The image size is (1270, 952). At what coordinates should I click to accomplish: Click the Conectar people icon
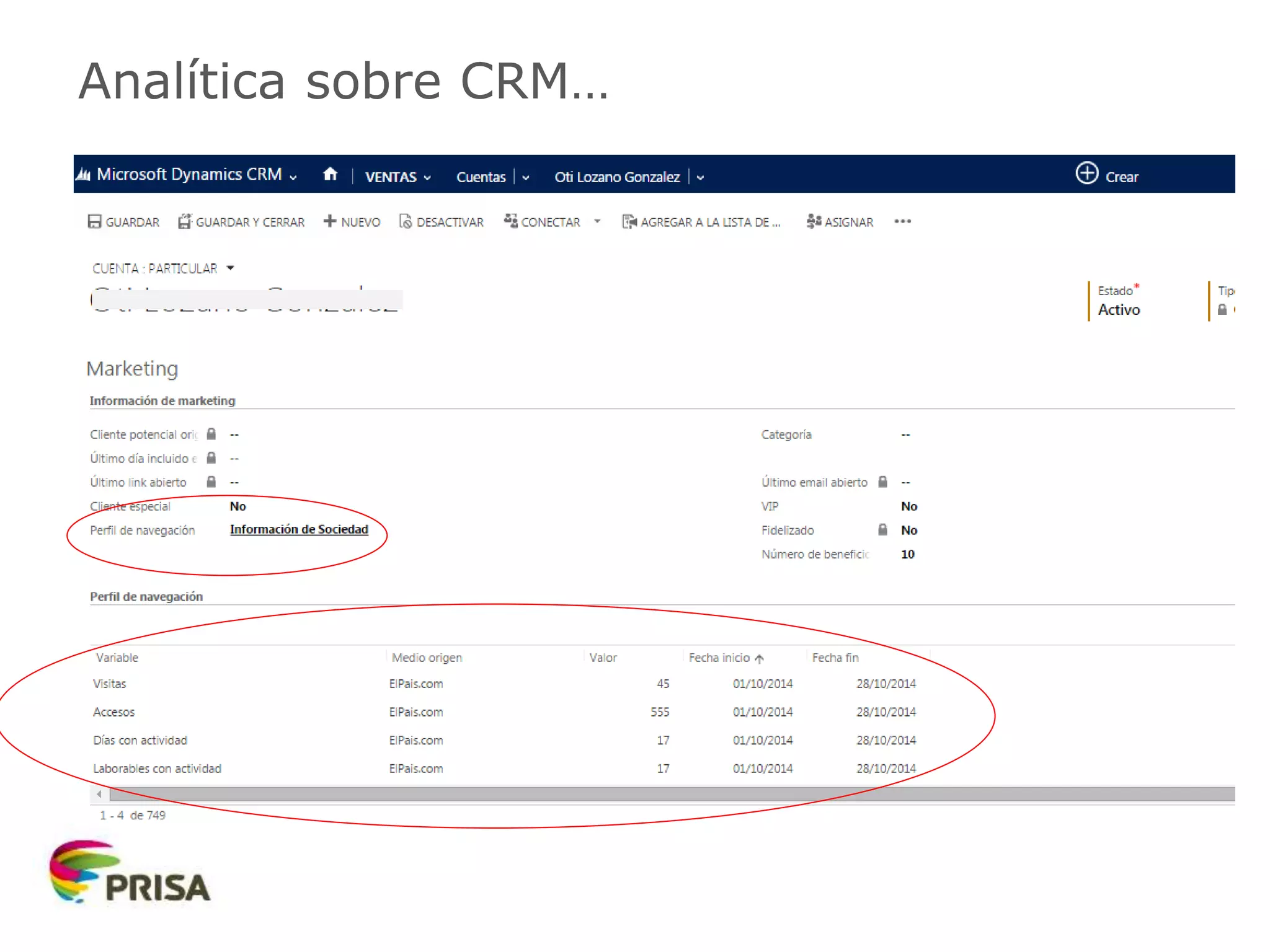[x=510, y=221]
